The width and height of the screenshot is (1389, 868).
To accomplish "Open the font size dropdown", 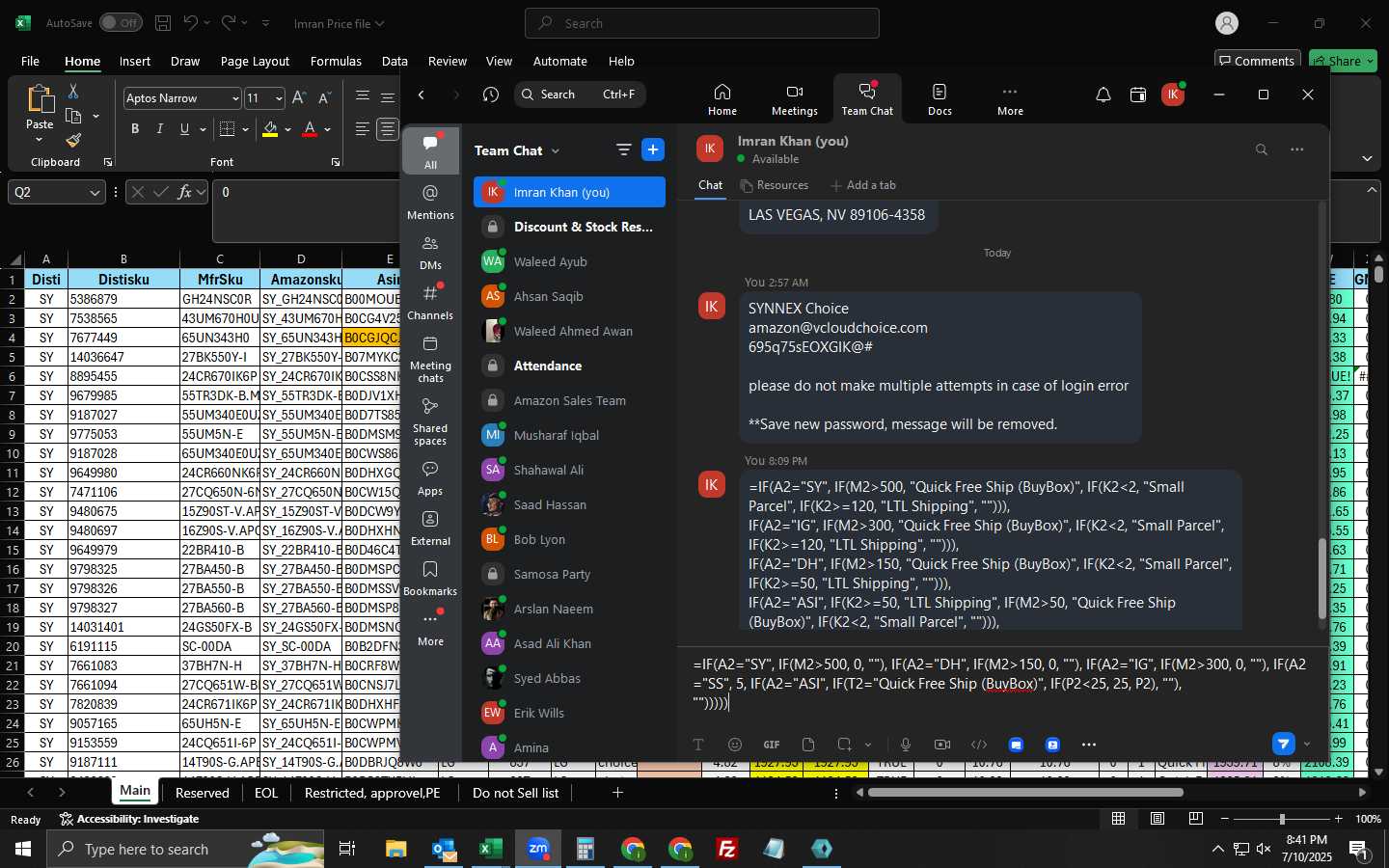I will (279, 98).
